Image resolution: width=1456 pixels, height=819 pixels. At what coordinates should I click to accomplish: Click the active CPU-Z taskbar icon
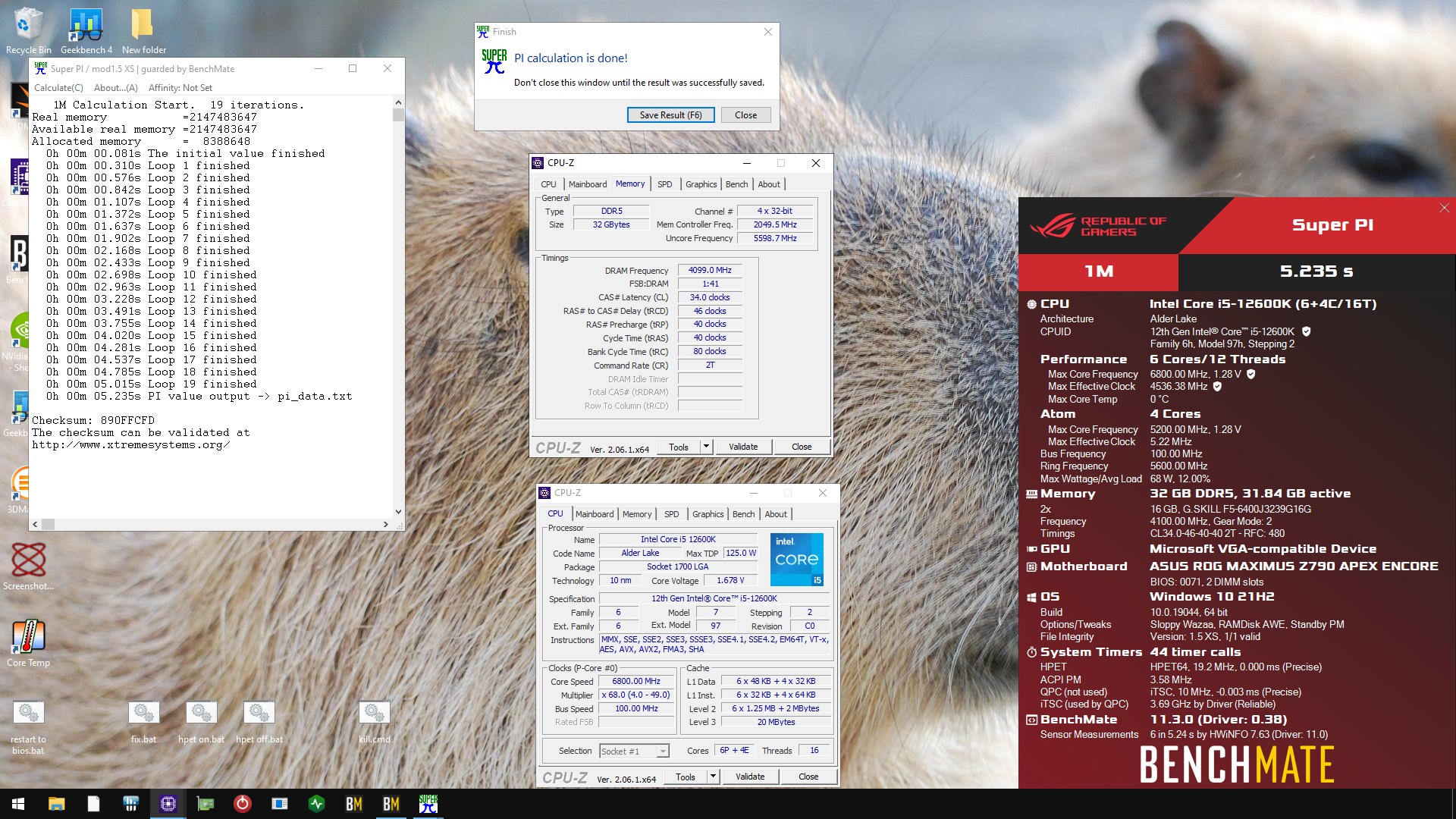pyautogui.click(x=168, y=804)
